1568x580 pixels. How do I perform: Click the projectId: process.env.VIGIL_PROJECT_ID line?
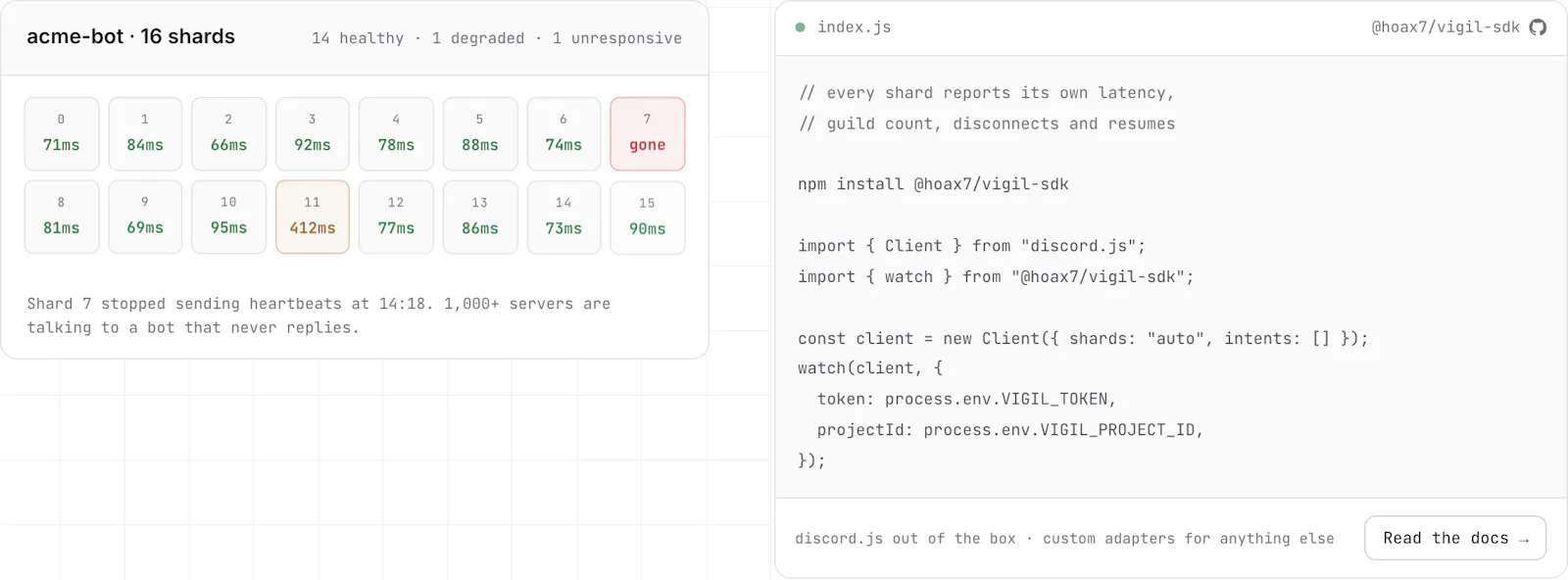[1010, 430]
